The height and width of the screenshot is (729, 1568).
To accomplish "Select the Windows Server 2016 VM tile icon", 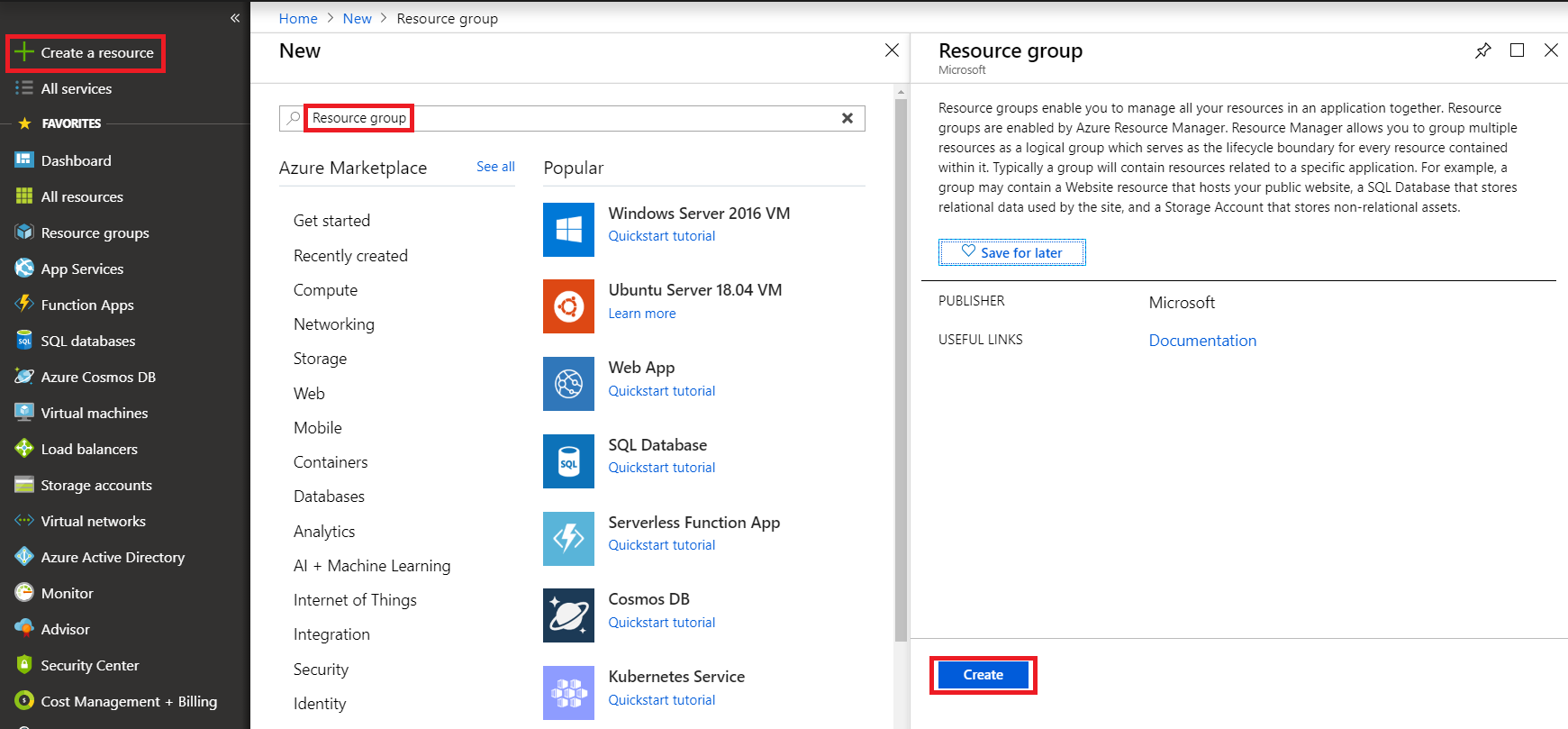I will pos(568,230).
